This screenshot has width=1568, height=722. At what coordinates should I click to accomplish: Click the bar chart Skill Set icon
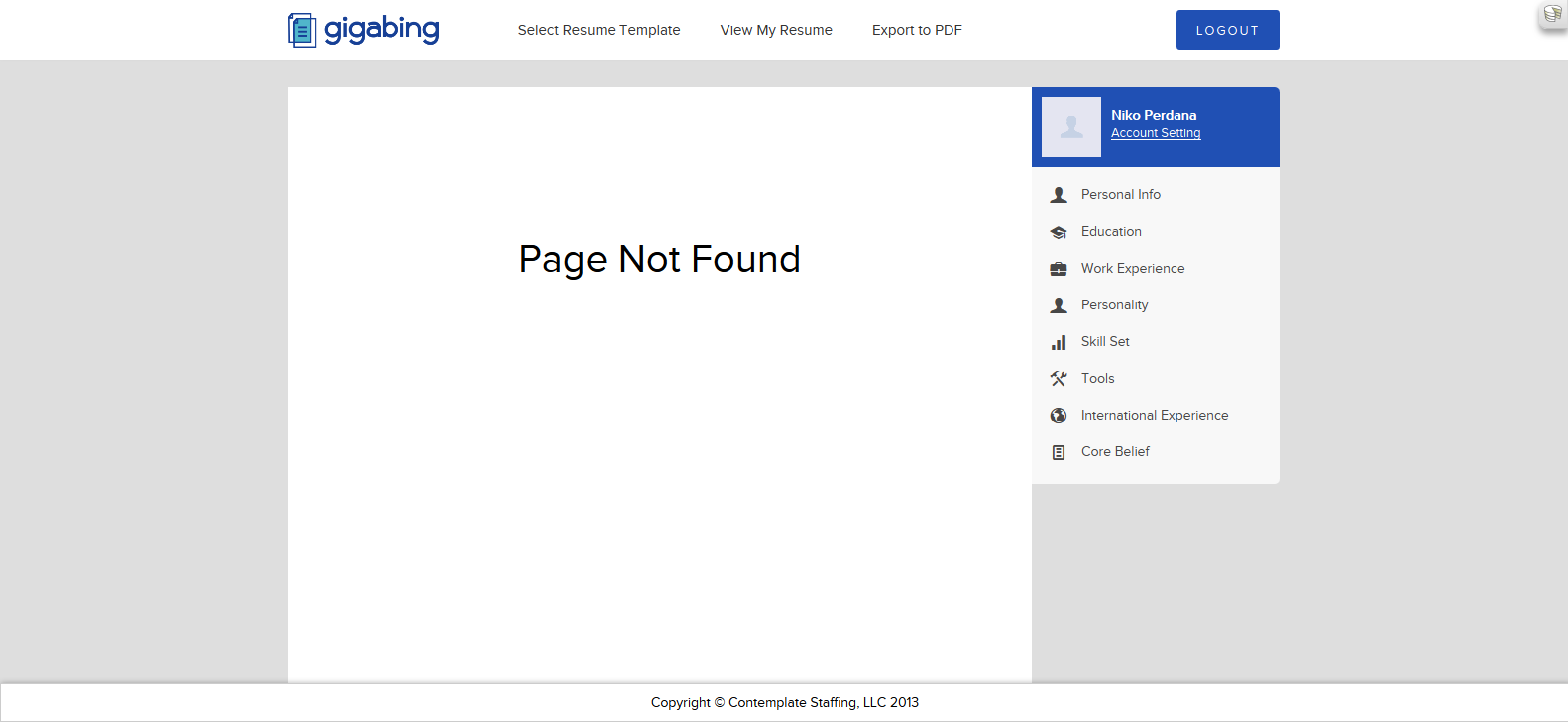(x=1059, y=342)
